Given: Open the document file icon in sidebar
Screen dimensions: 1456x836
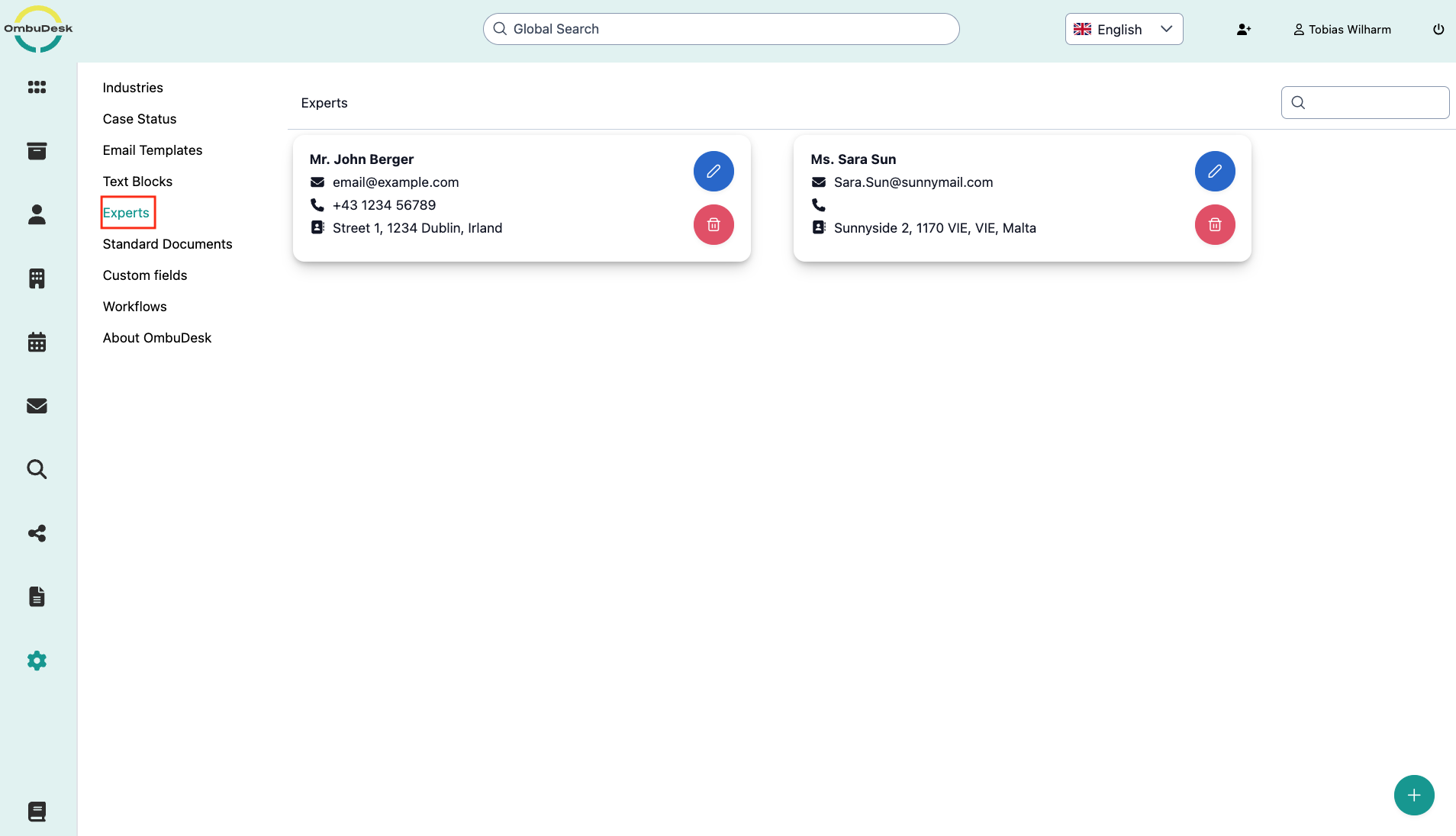Looking at the screenshot, I should pos(37,596).
